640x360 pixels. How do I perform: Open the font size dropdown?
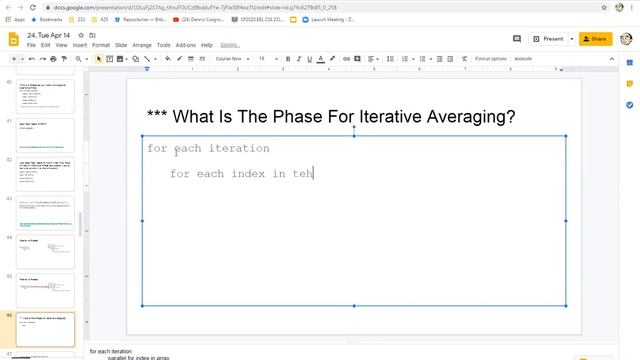click(x=268, y=59)
